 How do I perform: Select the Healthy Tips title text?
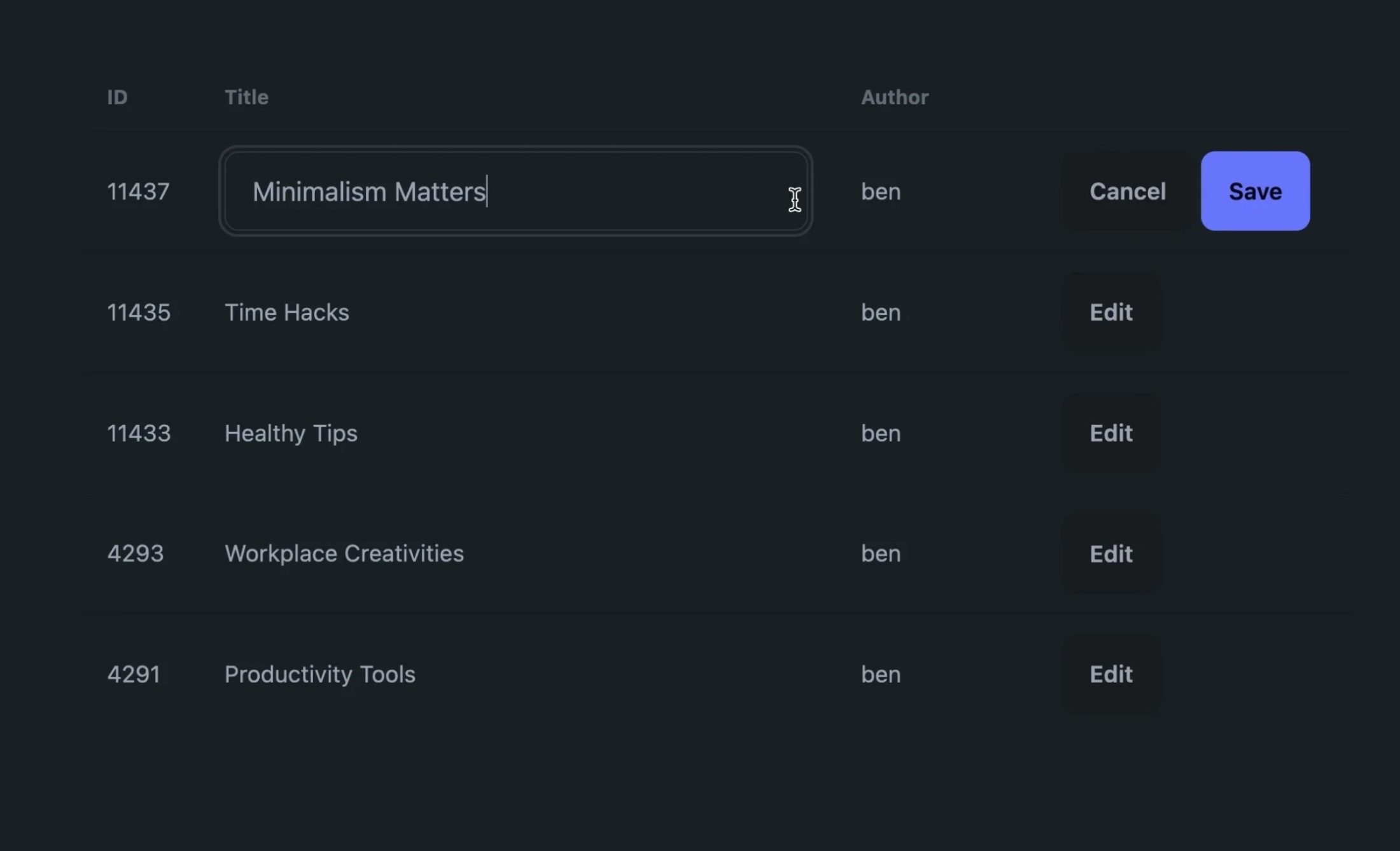(x=290, y=433)
